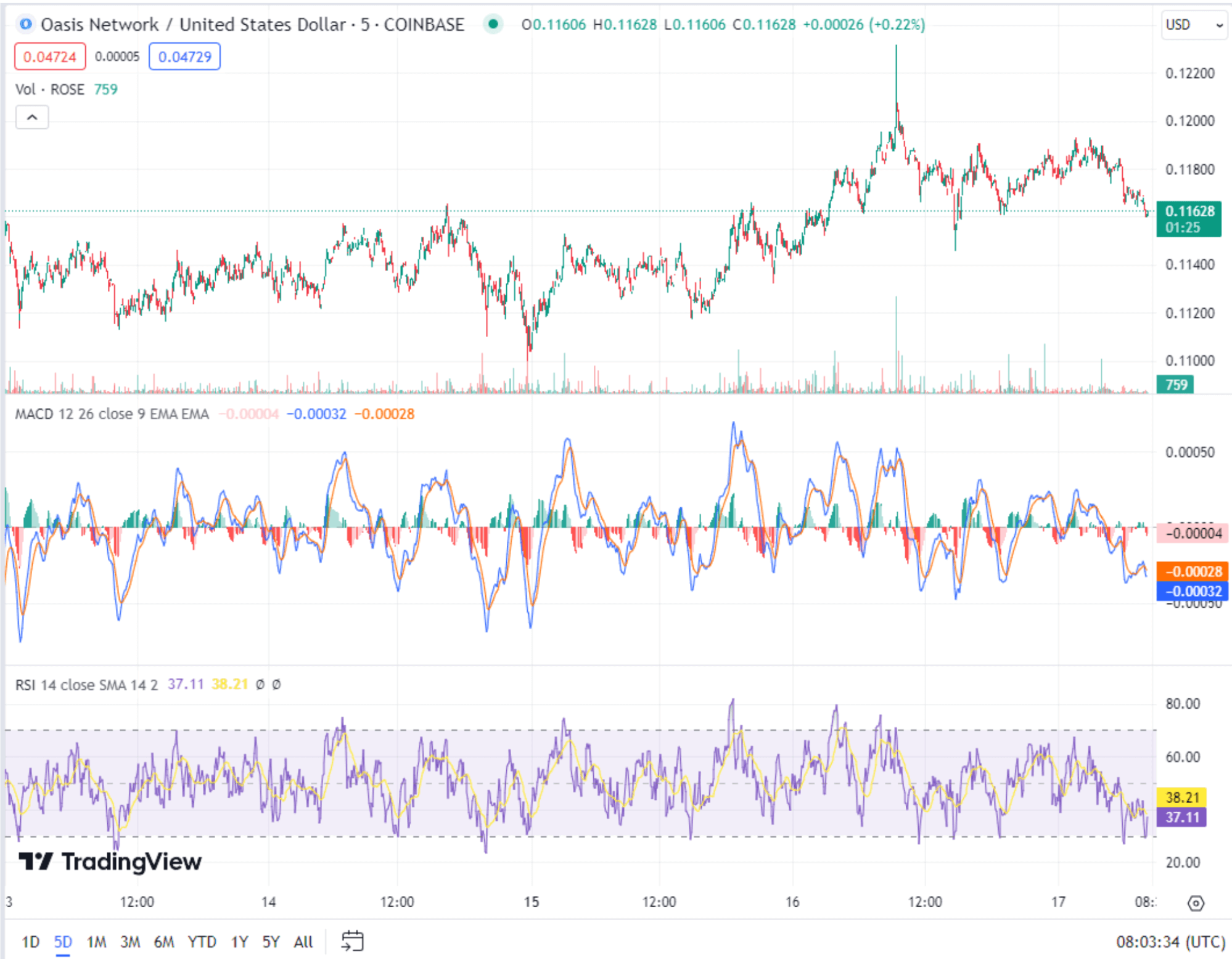Click the orange MACD signal value label
1232x959 pixels.
click(x=1192, y=571)
